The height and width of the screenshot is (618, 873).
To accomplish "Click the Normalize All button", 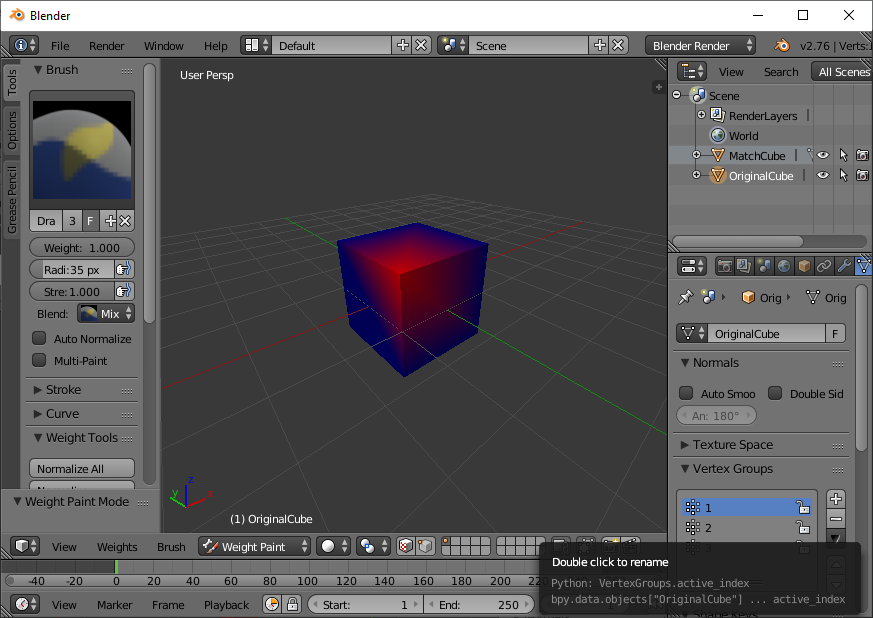I will click(82, 469).
